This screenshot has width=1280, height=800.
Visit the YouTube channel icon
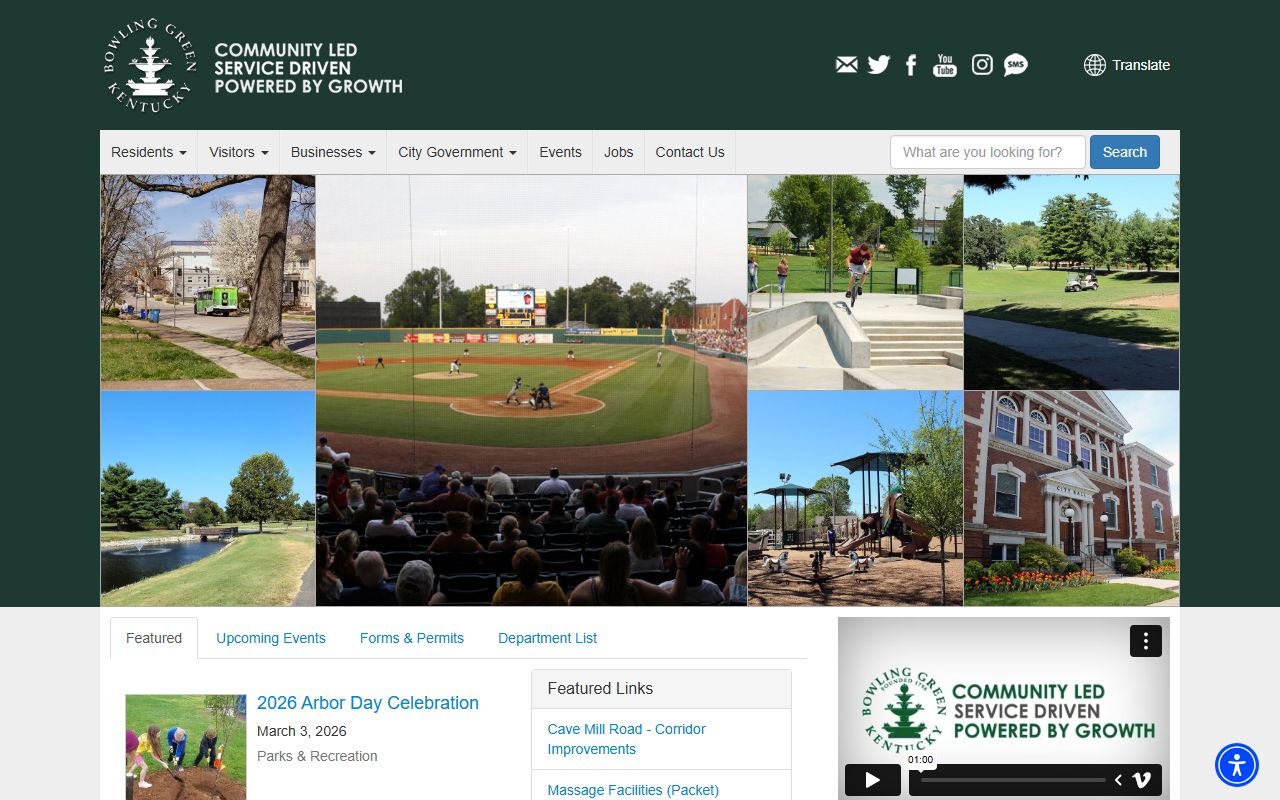point(945,65)
